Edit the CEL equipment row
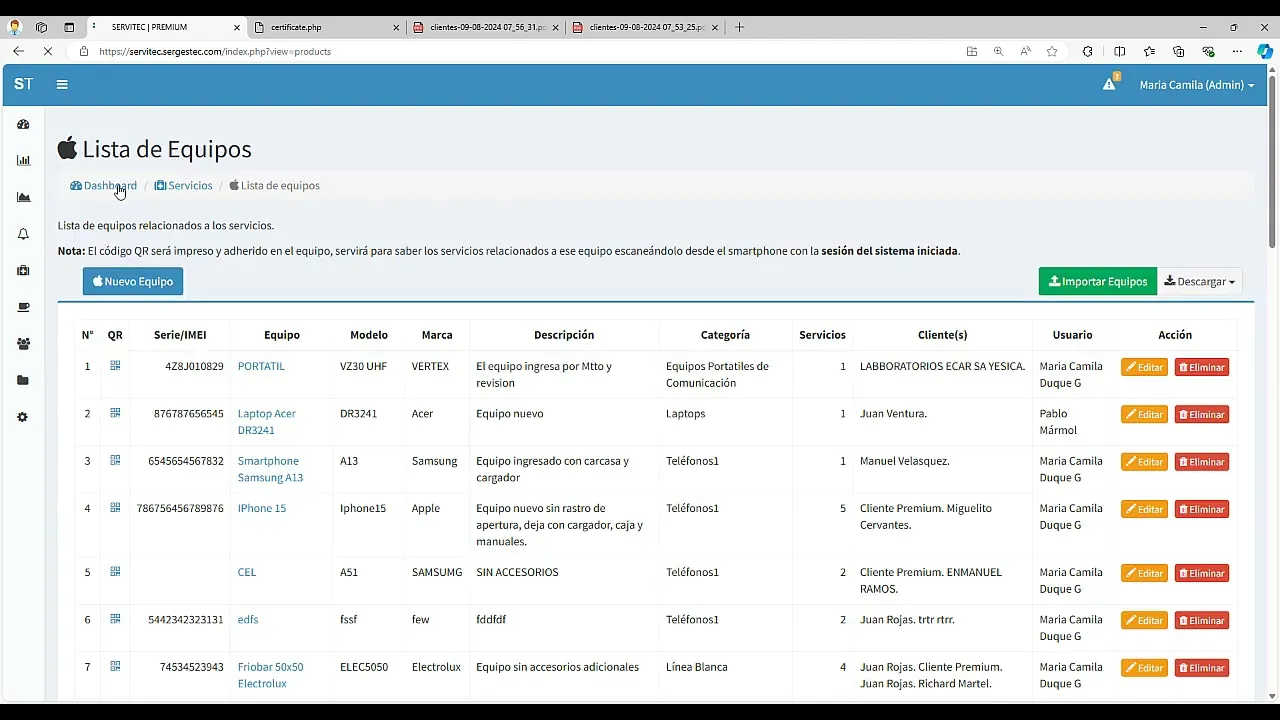Screen dimensions: 1280x720 (x=1144, y=573)
